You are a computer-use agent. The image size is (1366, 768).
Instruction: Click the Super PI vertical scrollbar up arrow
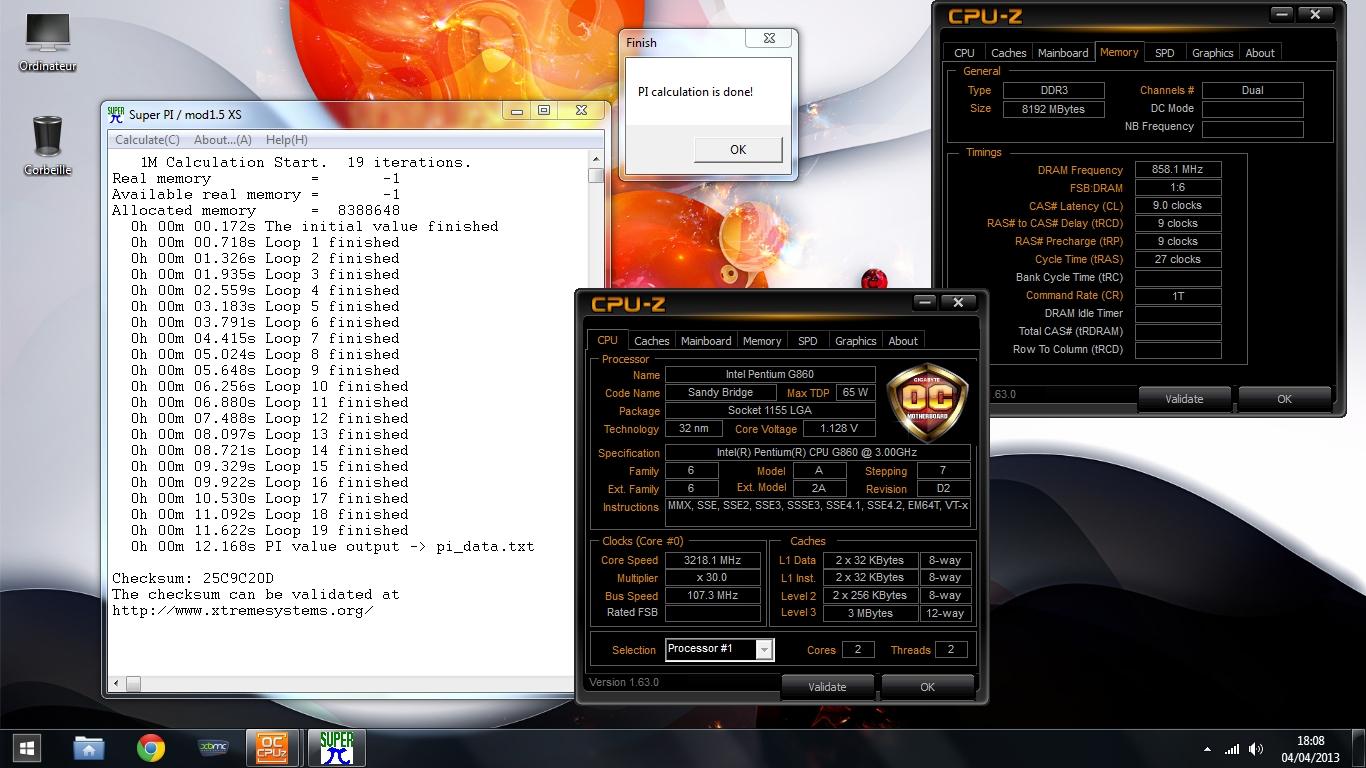596,160
